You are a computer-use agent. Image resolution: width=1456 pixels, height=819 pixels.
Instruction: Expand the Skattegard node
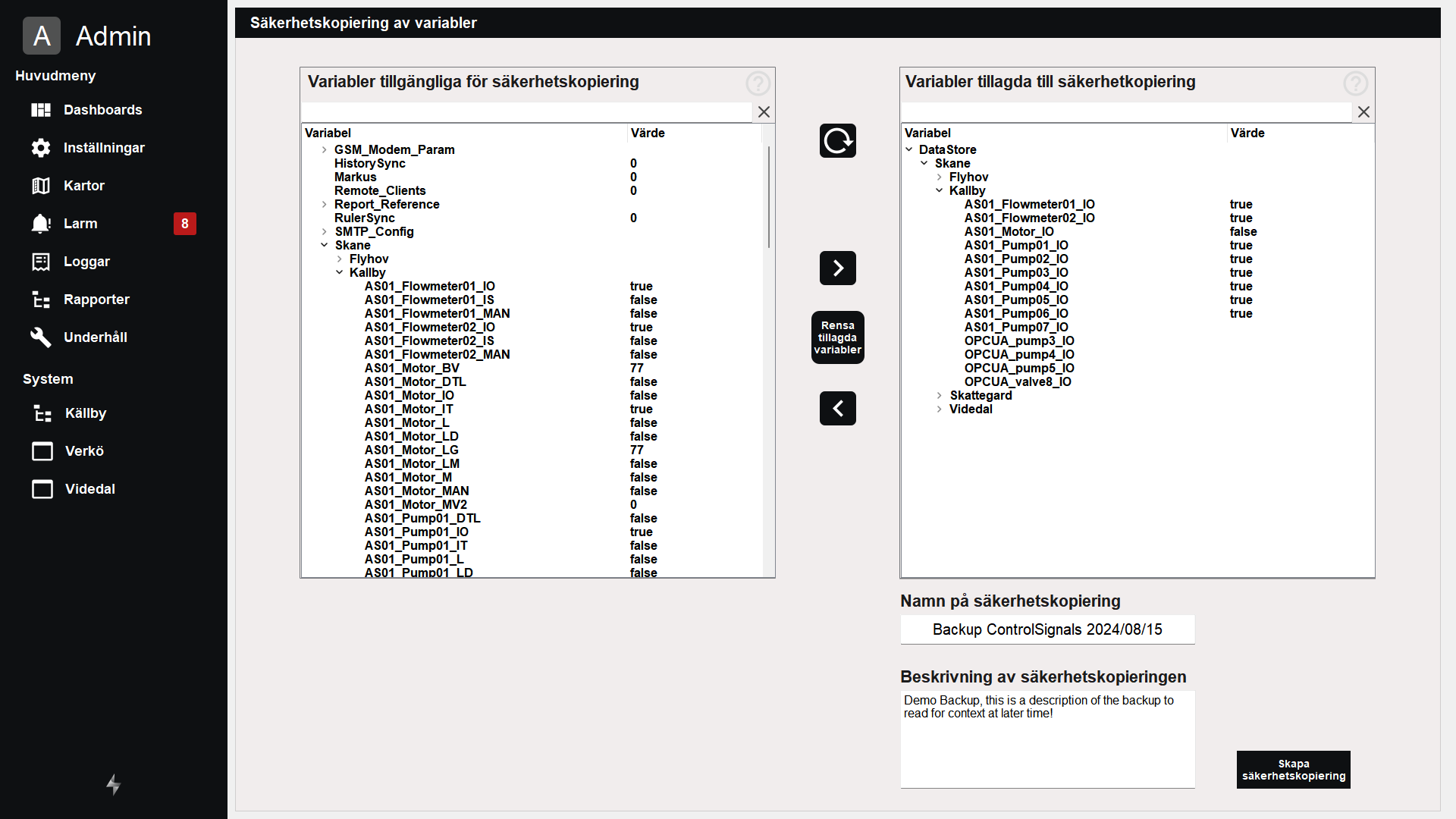point(939,396)
